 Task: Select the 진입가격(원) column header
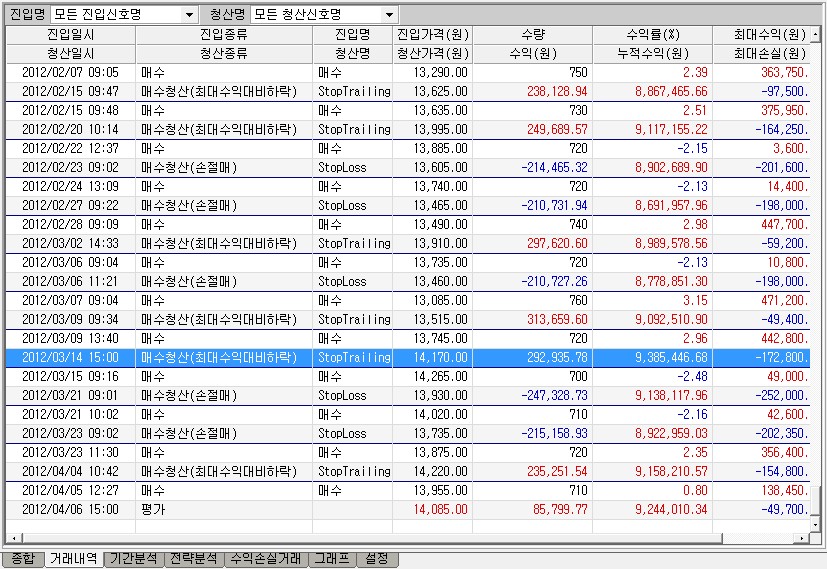coord(432,35)
